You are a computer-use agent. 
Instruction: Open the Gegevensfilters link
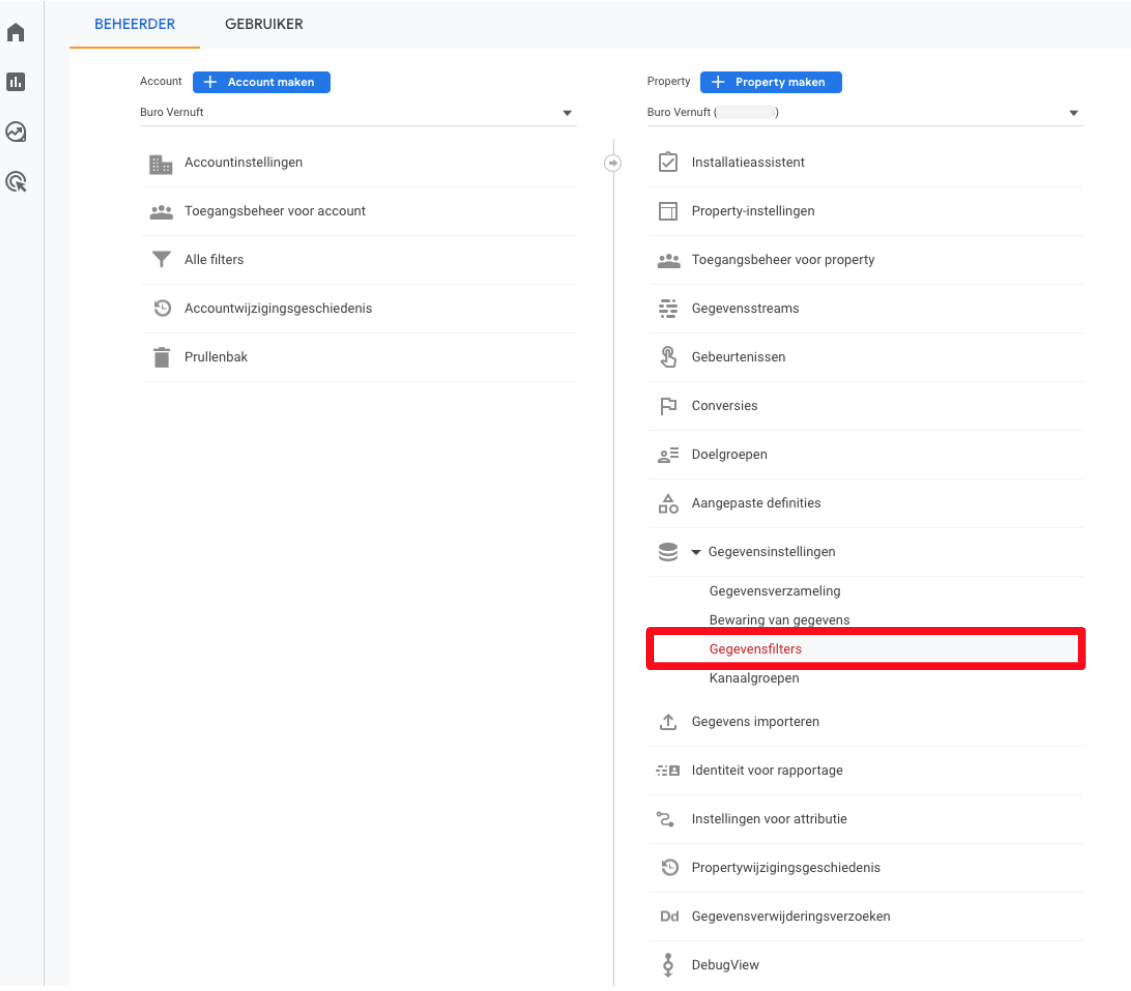(x=755, y=649)
